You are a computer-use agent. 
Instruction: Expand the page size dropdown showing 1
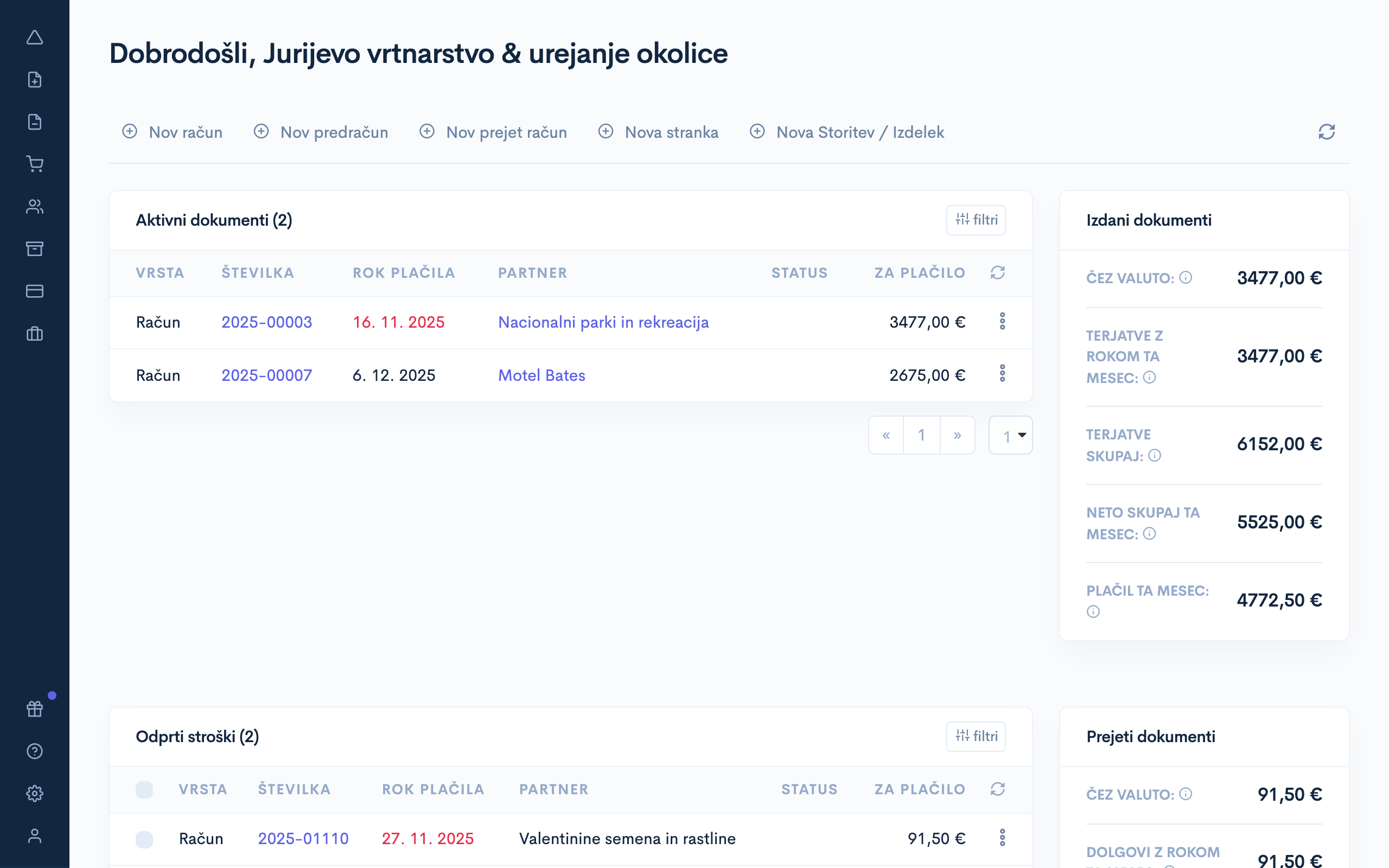tap(1011, 436)
